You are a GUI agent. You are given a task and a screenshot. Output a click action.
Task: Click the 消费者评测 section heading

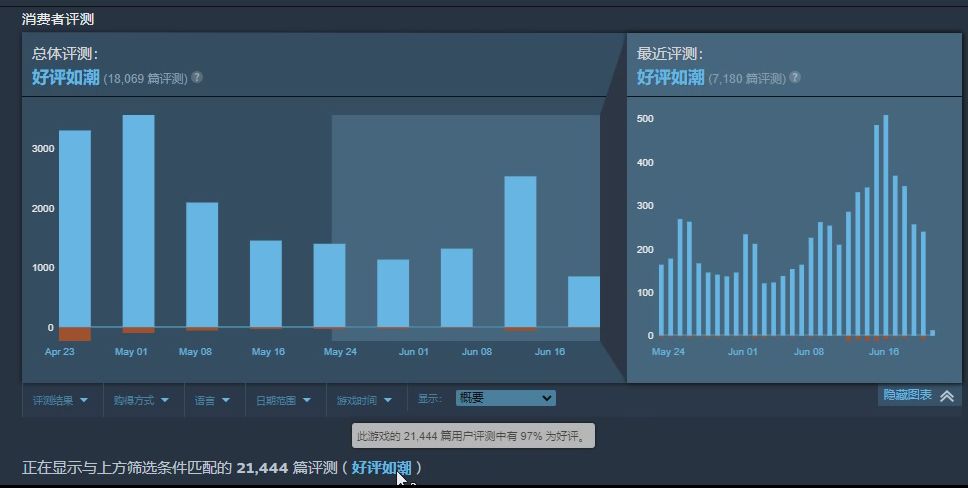pos(58,19)
